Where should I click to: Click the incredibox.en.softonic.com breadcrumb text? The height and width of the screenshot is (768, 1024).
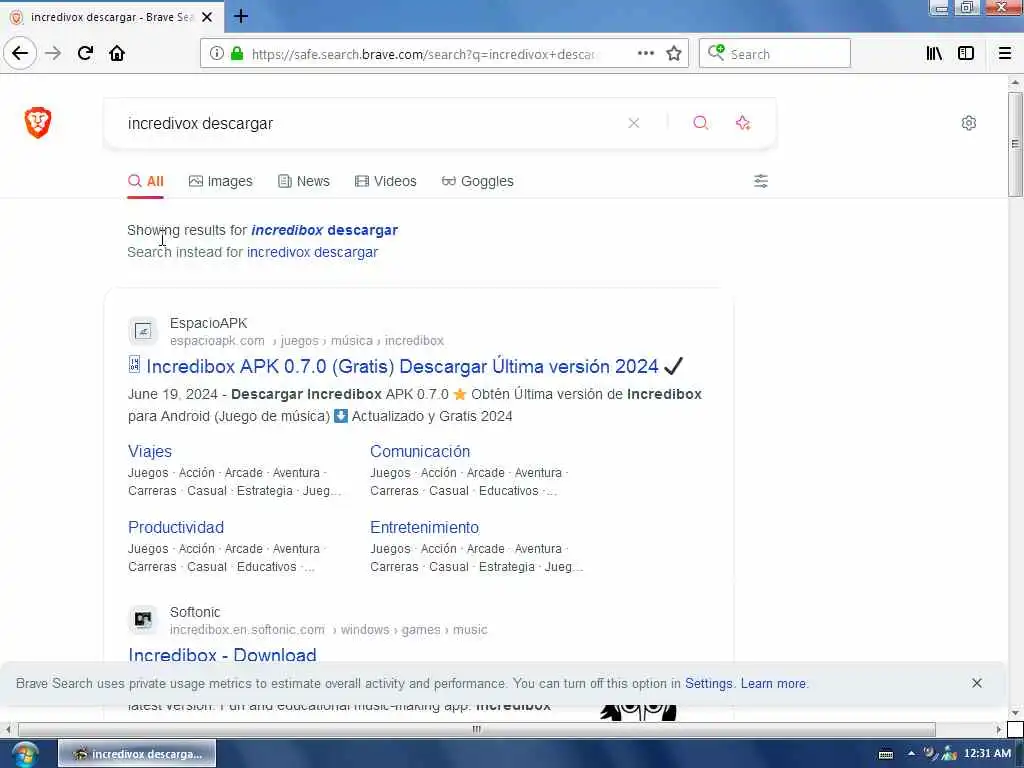click(x=247, y=630)
